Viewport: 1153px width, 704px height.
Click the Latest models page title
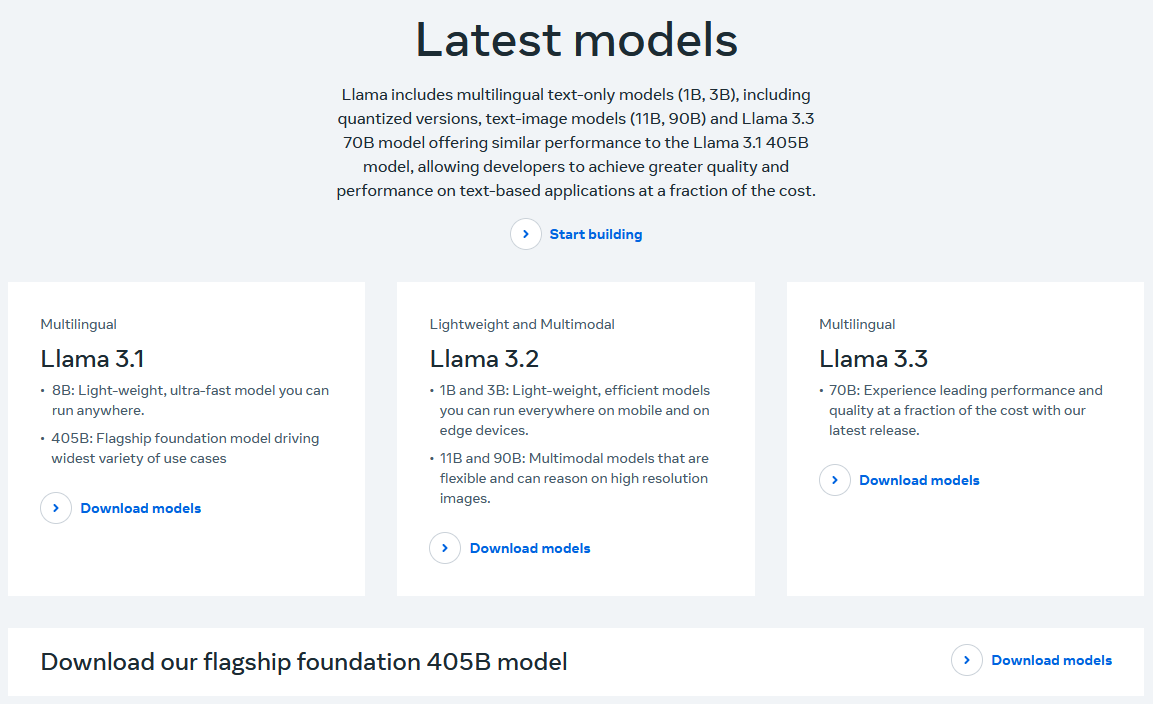tap(576, 40)
